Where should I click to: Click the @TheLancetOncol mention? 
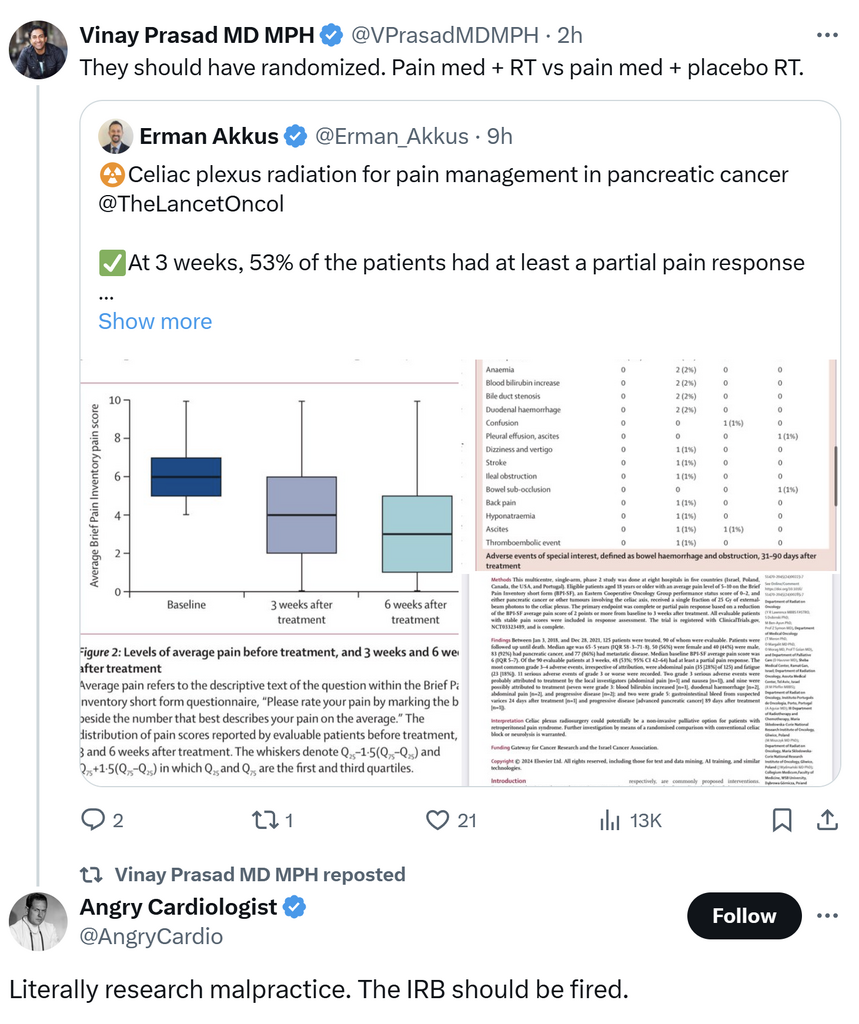coord(191,204)
